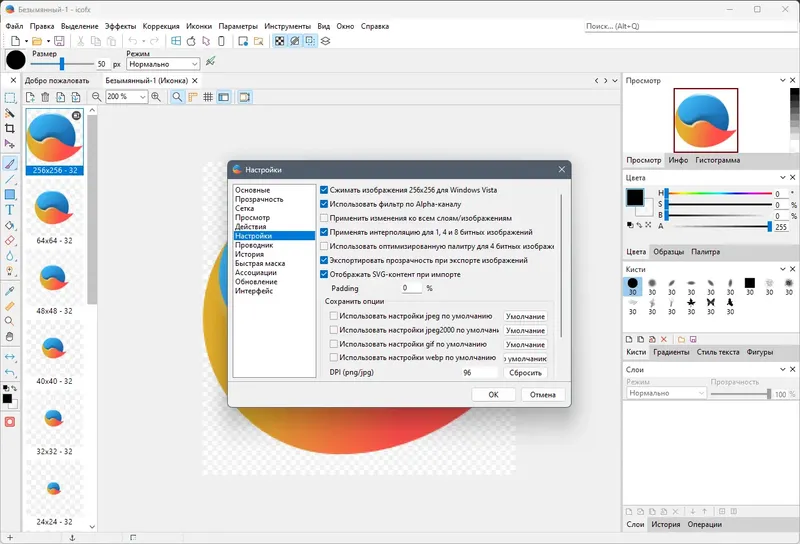Check 'Использовать настройки jpeg по умолчанию'

[334, 316]
